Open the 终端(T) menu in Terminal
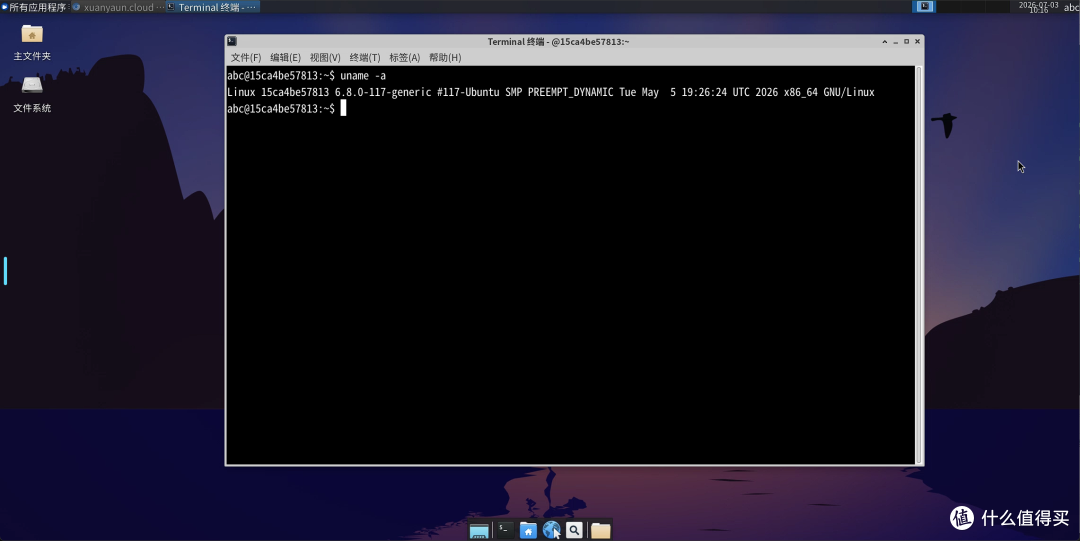1080x541 pixels. [365, 57]
